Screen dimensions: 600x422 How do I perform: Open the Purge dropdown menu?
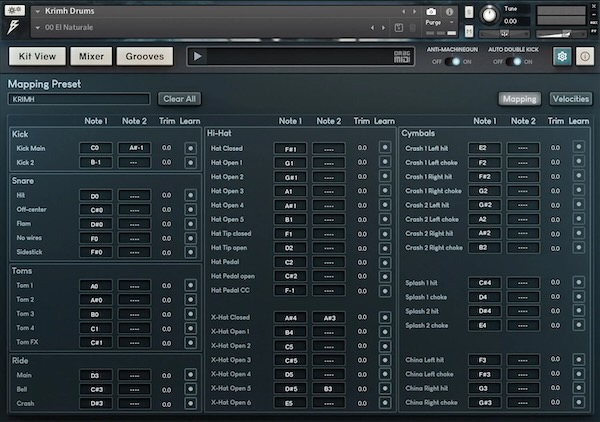(x=440, y=23)
